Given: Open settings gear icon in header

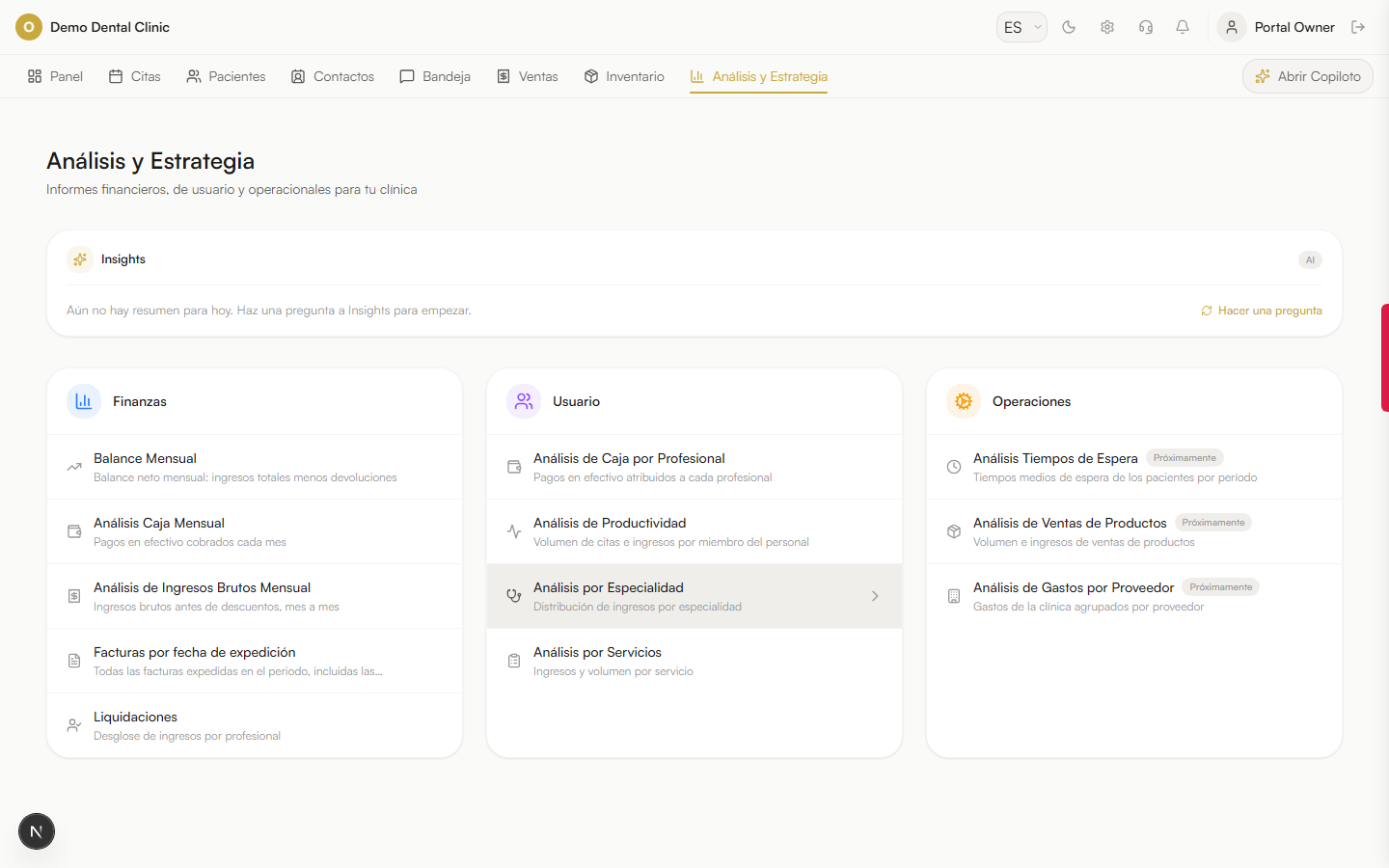Looking at the screenshot, I should (x=1107, y=27).
